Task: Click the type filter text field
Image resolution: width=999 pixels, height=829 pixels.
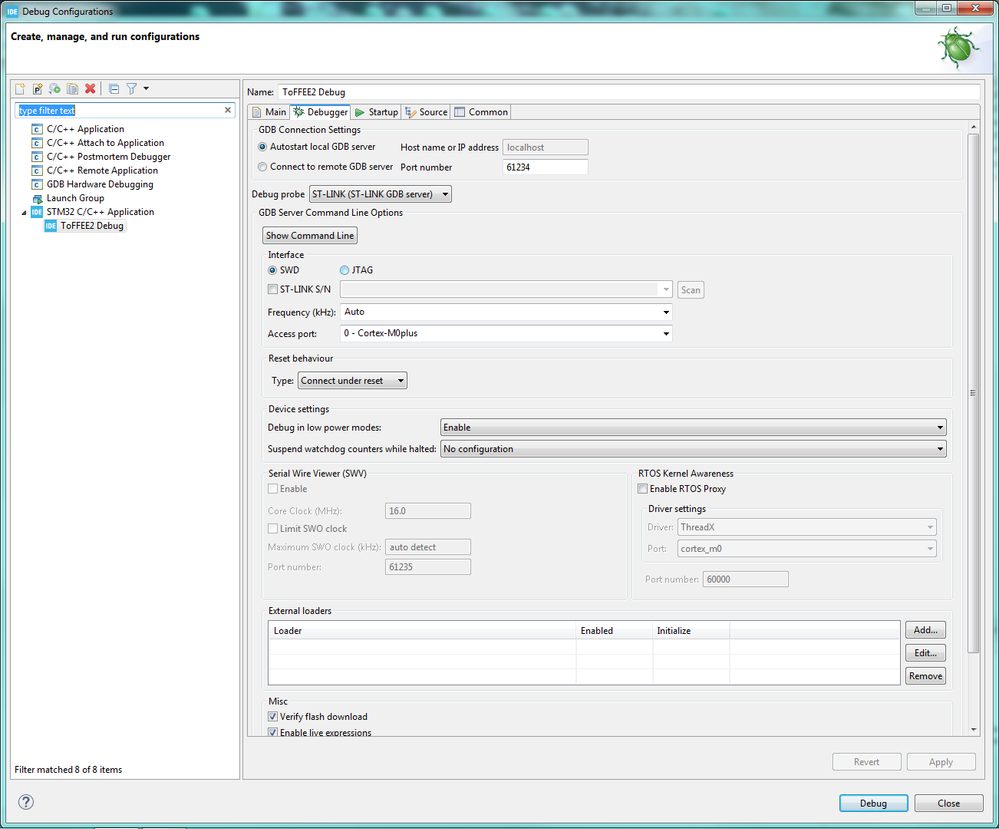Action: [119, 111]
